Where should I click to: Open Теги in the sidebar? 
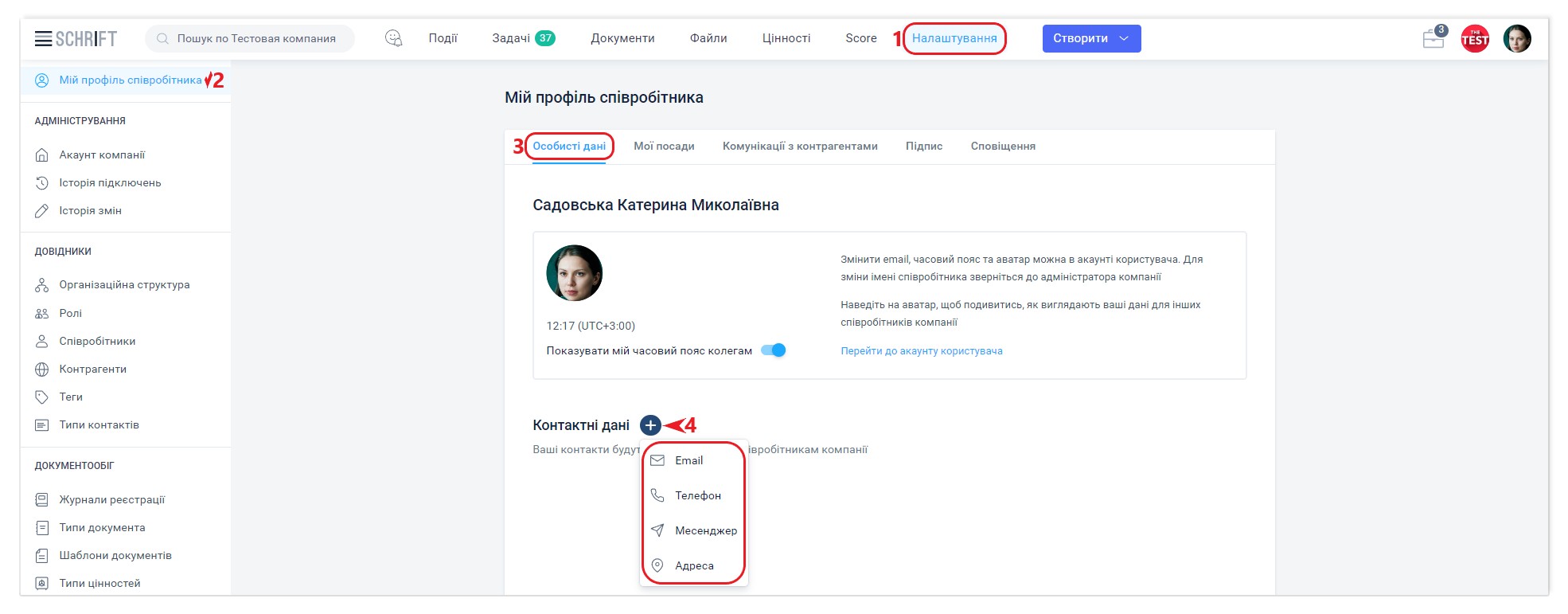pyautogui.click(x=71, y=397)
